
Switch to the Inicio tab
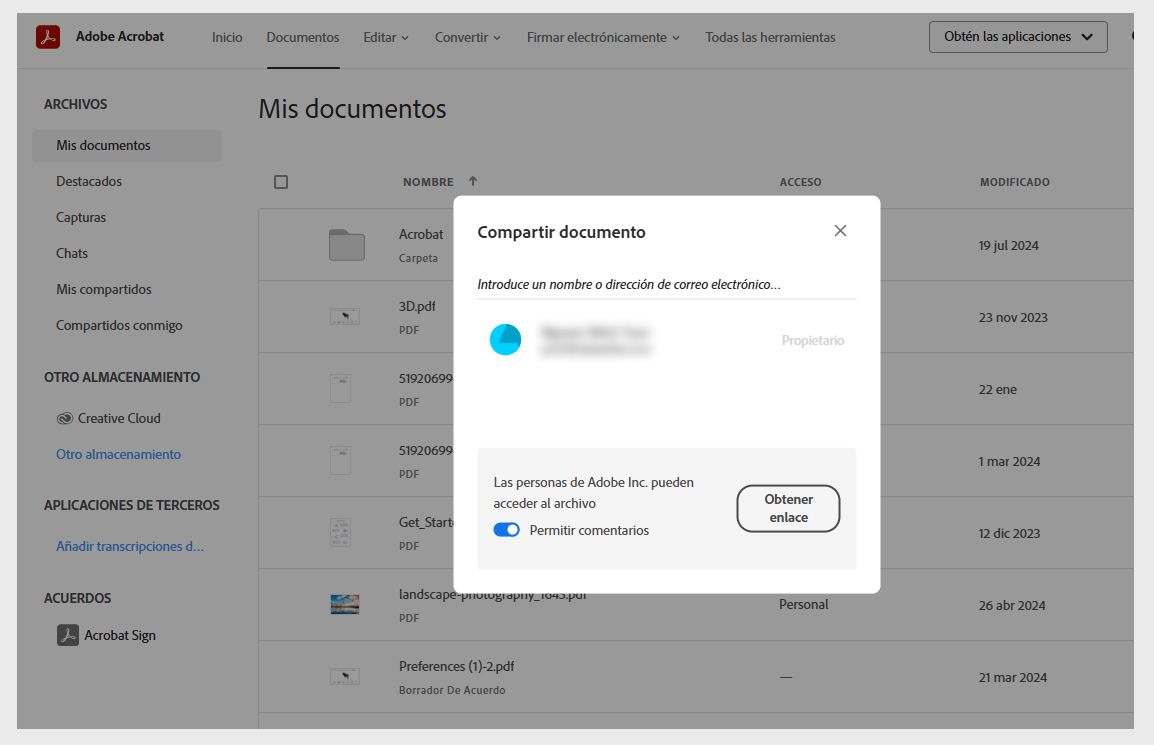tap(227, 37)
